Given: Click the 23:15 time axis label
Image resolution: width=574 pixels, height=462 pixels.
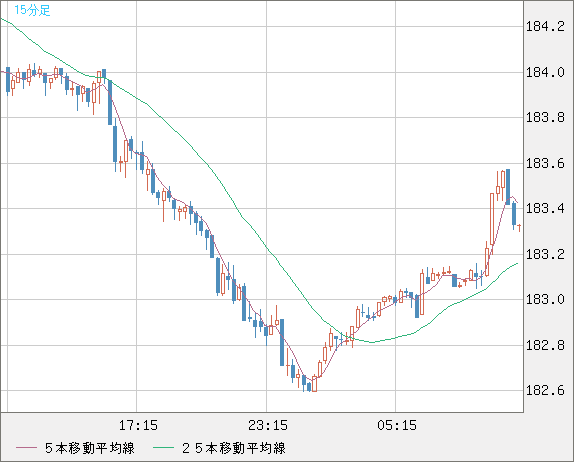Looking at the screenshot, I should pyautogui.click(x=268, y=425).
